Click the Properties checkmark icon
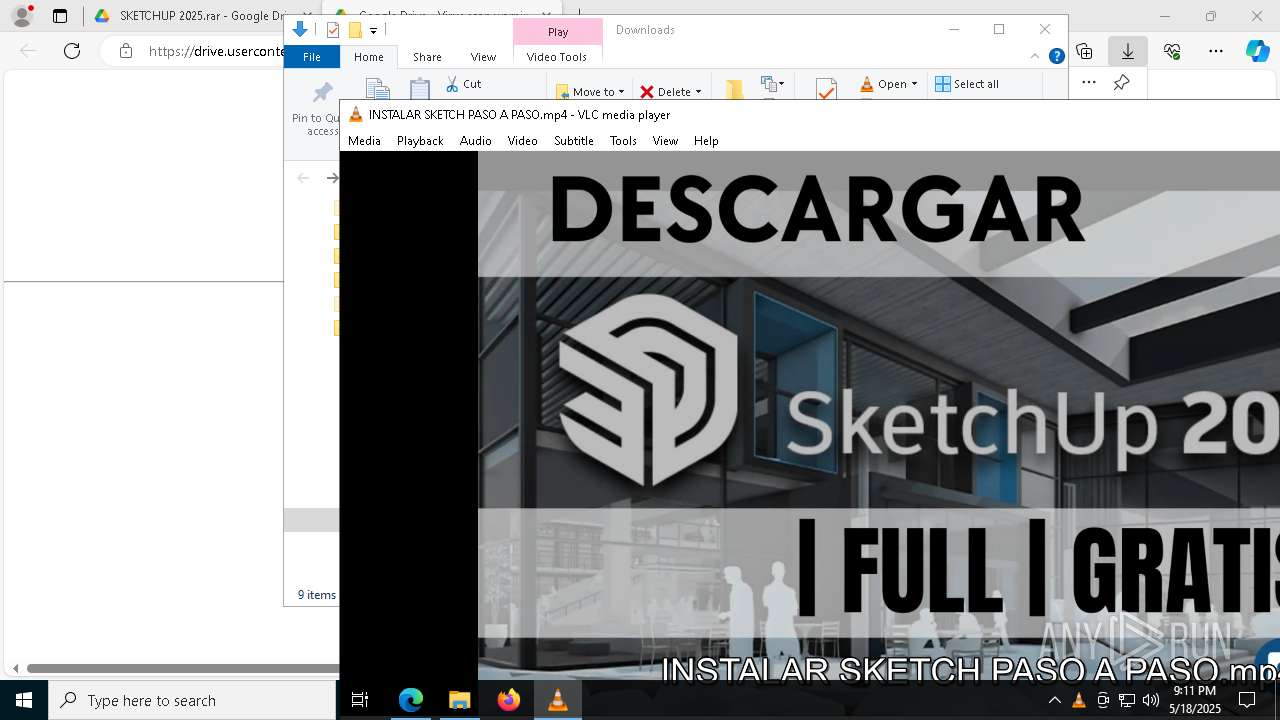1280x720 pixels. coord(826,90)
